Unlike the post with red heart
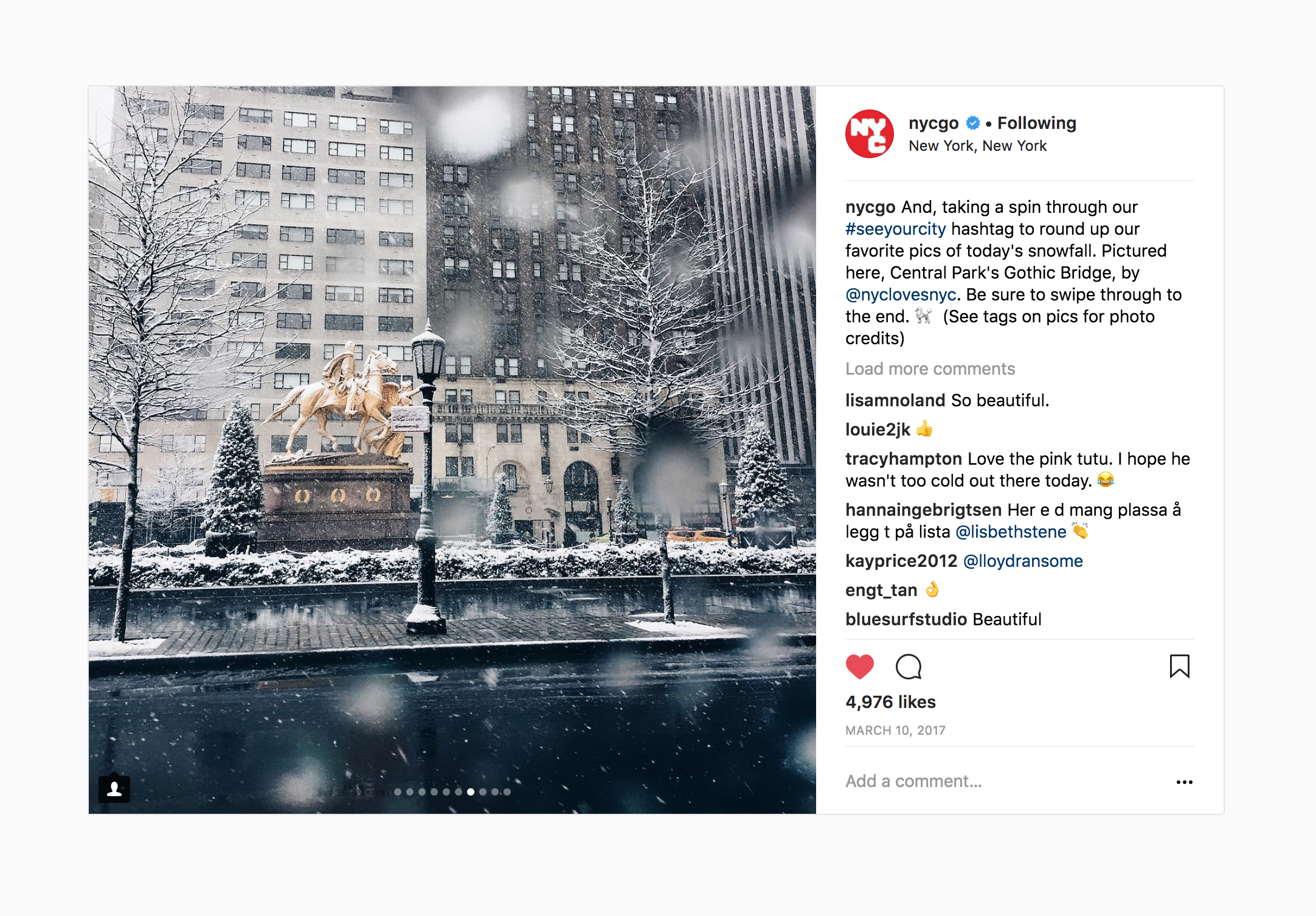This screenshot has height=916, width=1316. pos(859,667)
